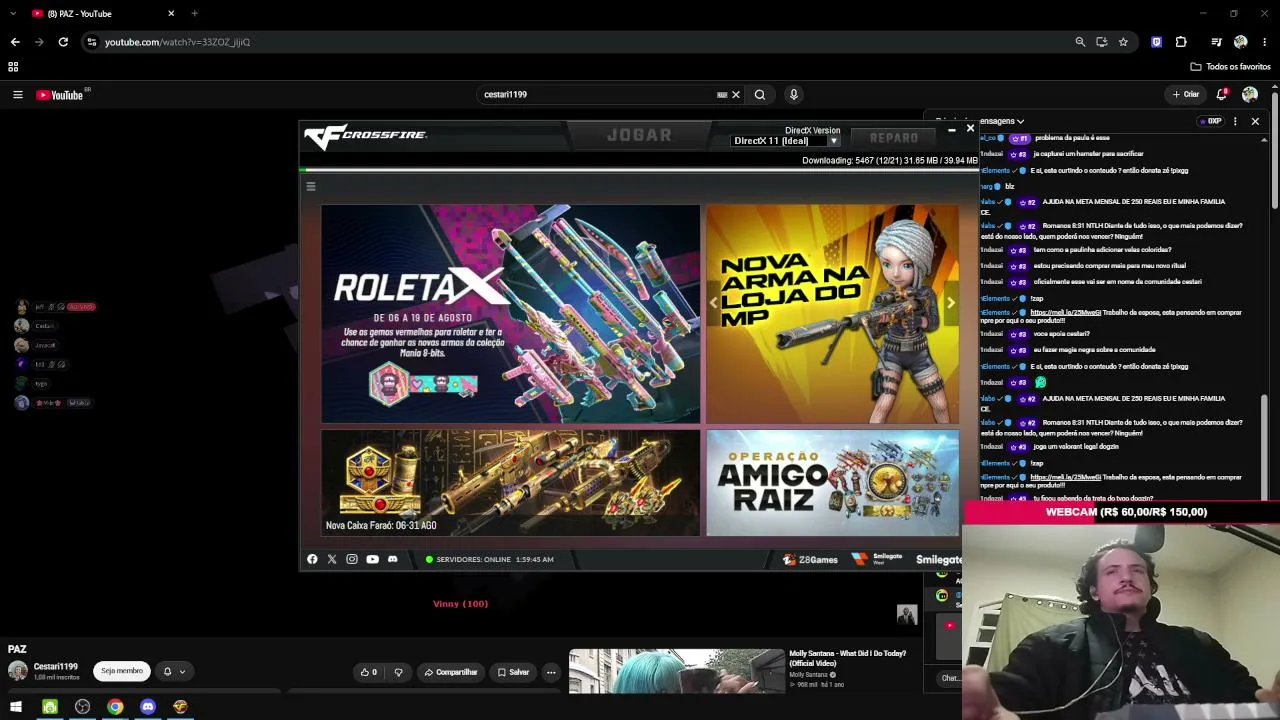Open the browser media controls icon
Screen dimensions: 1280x720
[1216, 42]
